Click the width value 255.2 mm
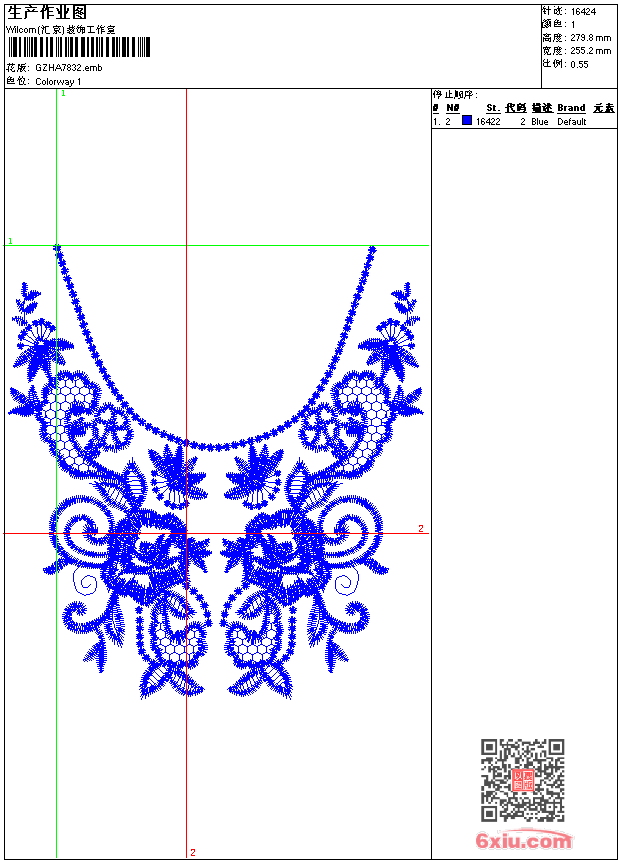Image resolution: width=620 pixels, height=860 pixels. click(590, 51)
